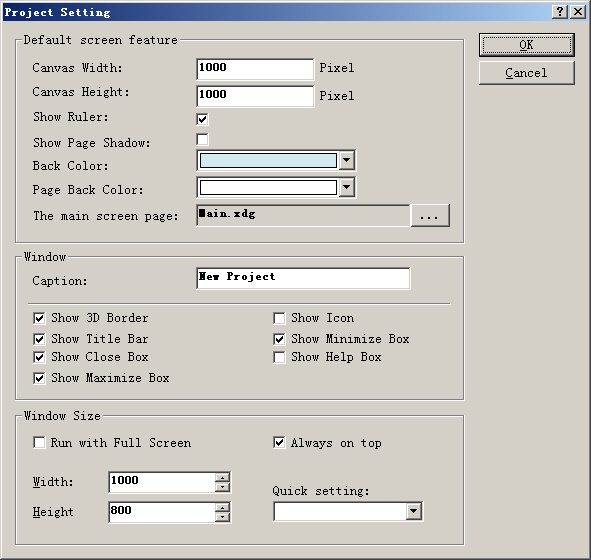Click the Caption text field
Image resolution: width=591 pixels, height=560 pixels.
(x=303, y=278)
